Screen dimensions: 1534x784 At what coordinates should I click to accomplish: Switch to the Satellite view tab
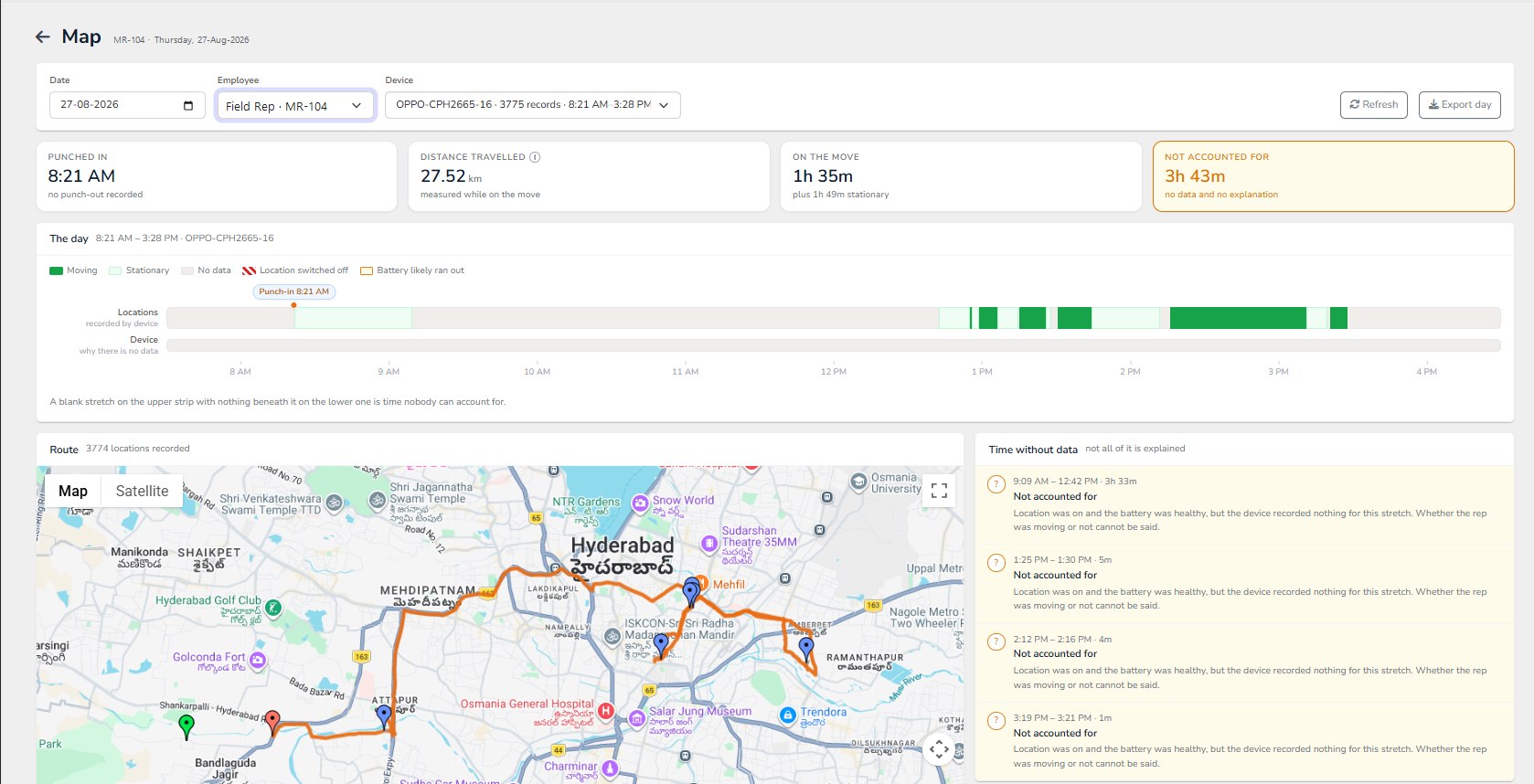point(142,491)
